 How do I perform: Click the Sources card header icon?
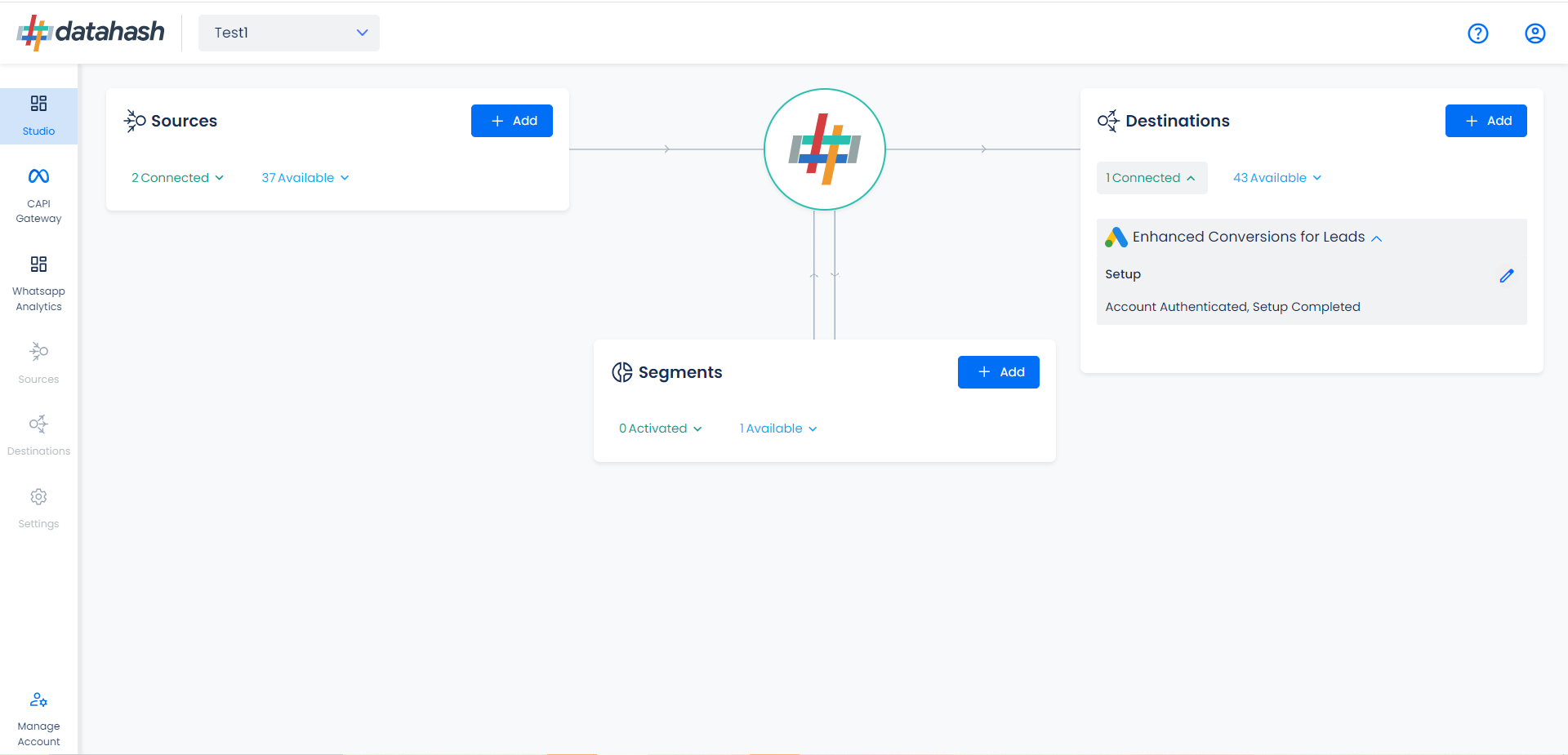[135, 121]
